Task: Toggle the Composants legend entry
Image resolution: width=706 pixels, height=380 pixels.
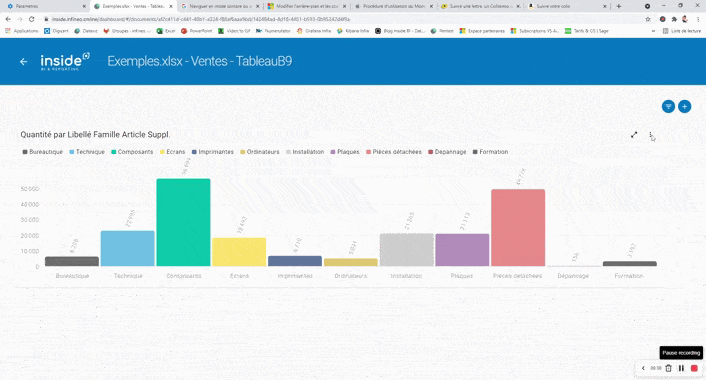Action: tap(132, 152)
